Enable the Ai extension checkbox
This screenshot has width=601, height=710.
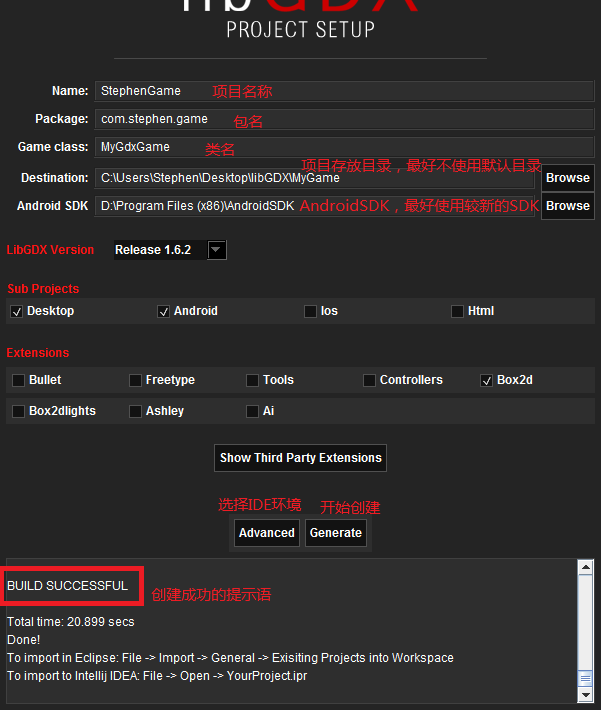coord(252,411)
